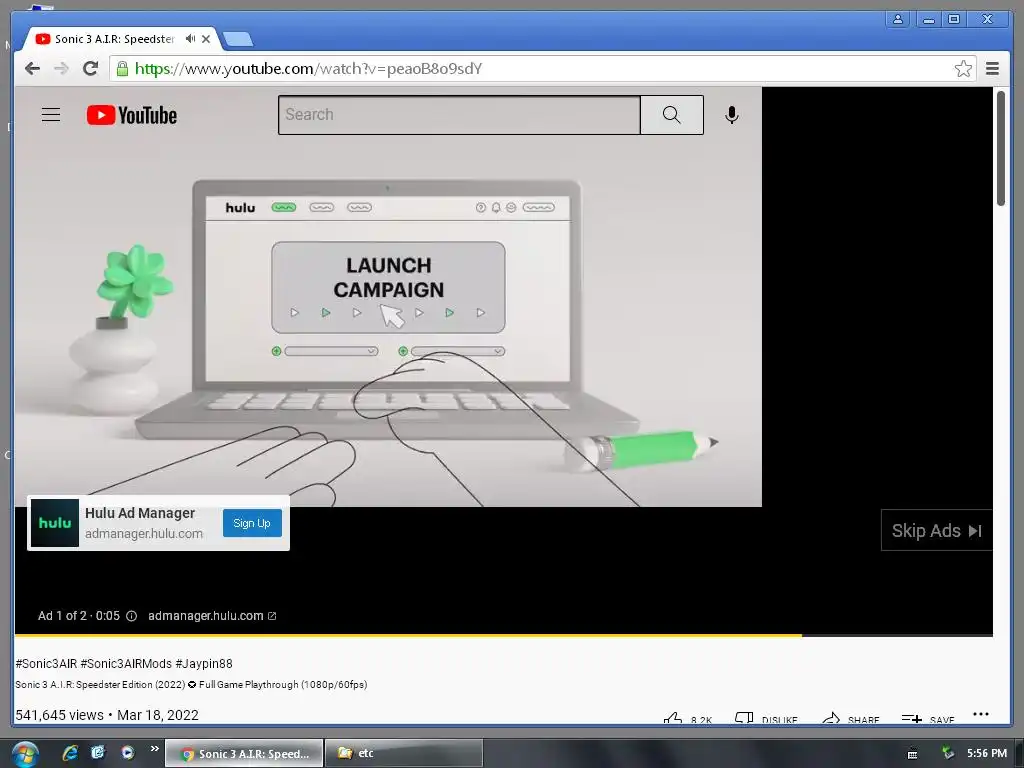Open the YouTube guide hamburger menu
This screenshot has width=1024, height=768.
51,115
